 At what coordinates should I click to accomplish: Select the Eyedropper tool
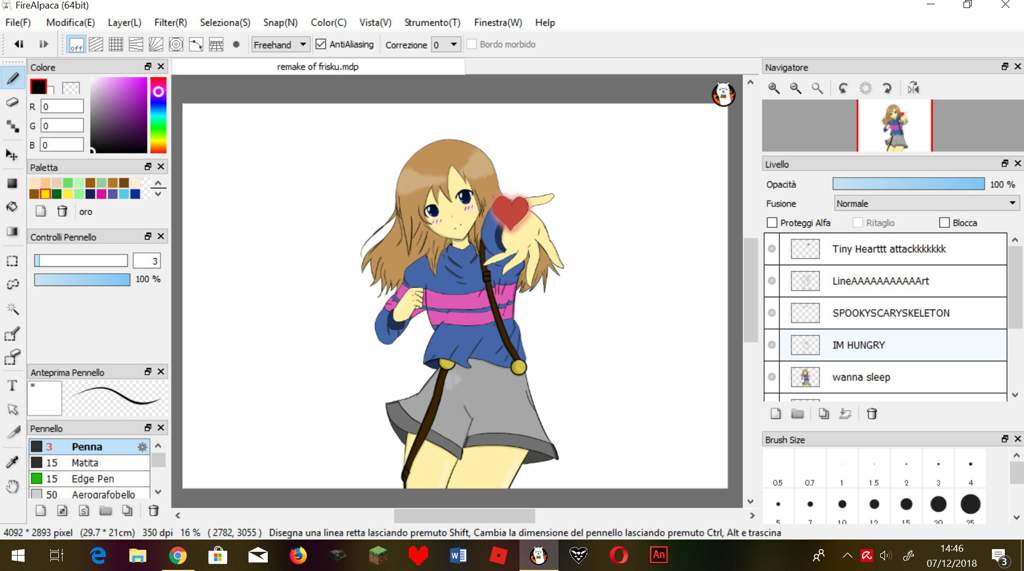[x=12, y=462]
